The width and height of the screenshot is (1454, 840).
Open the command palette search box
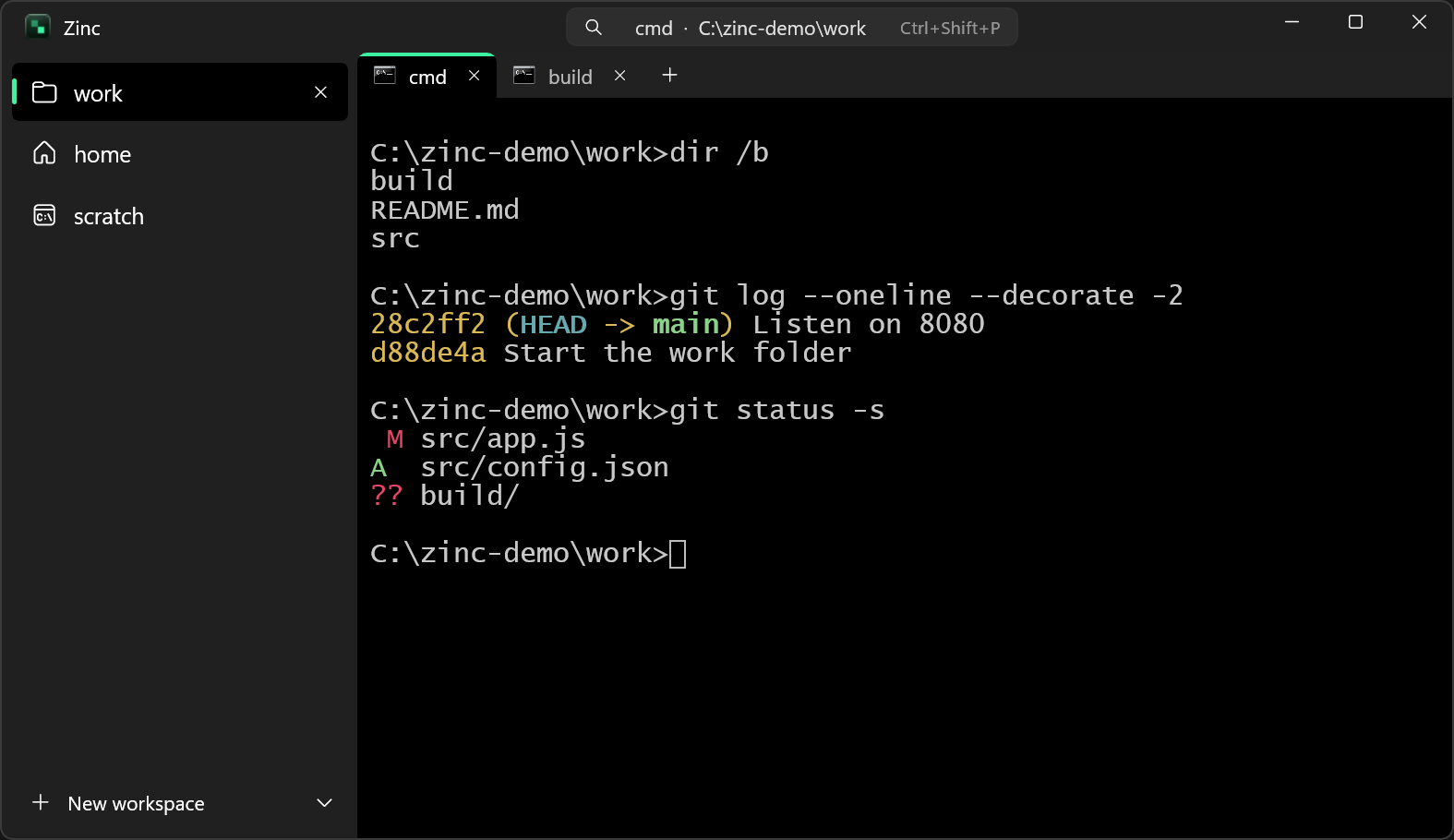tap(792, 28)
